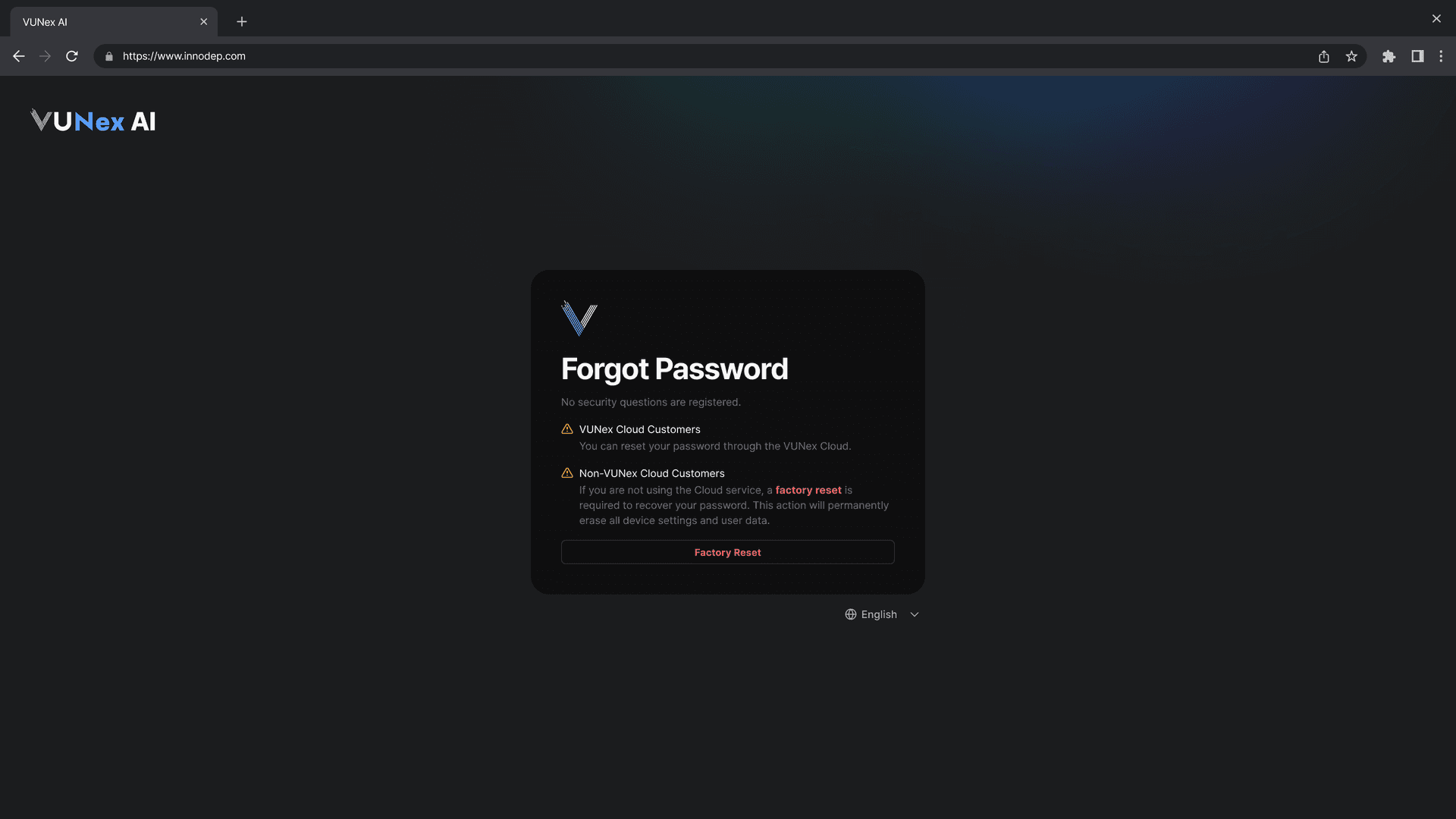
Task: Go back using browser back arrow
Action: coord(19,56)
